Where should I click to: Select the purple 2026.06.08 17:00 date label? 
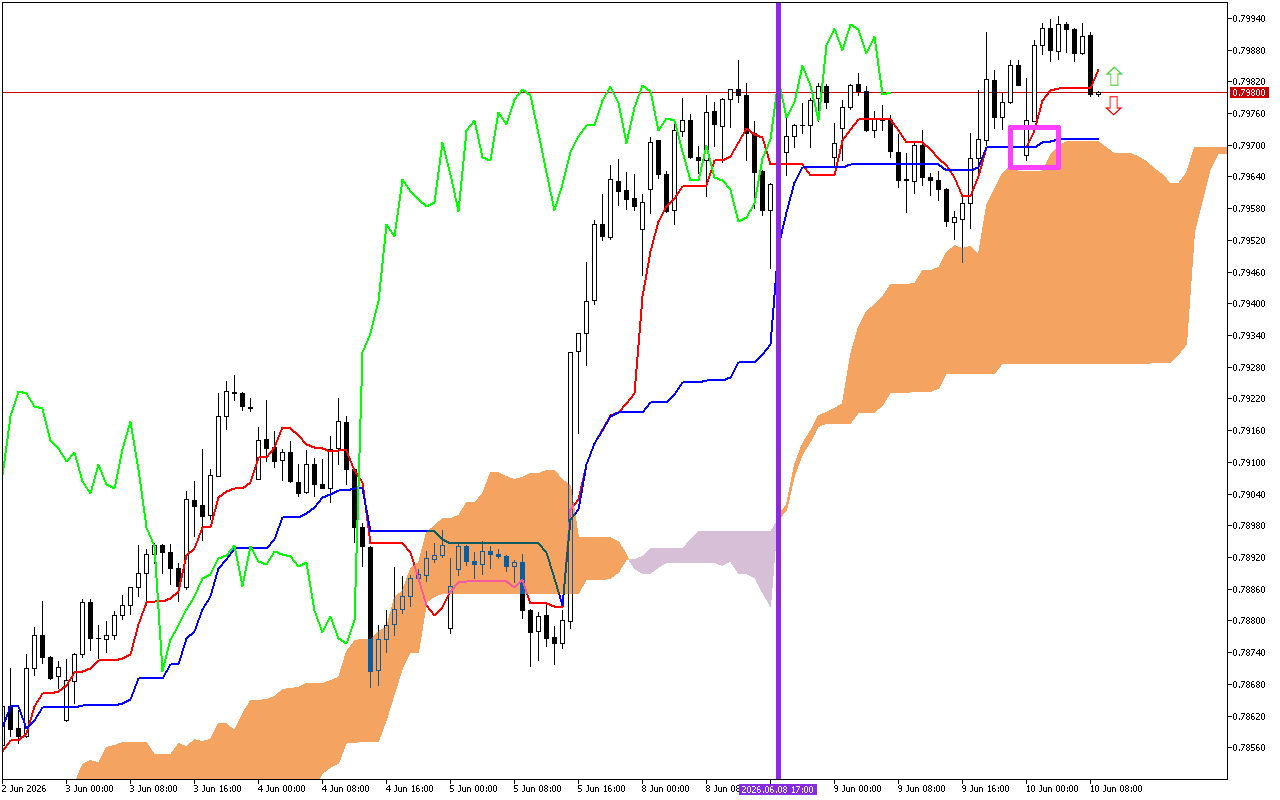(778, 789)
